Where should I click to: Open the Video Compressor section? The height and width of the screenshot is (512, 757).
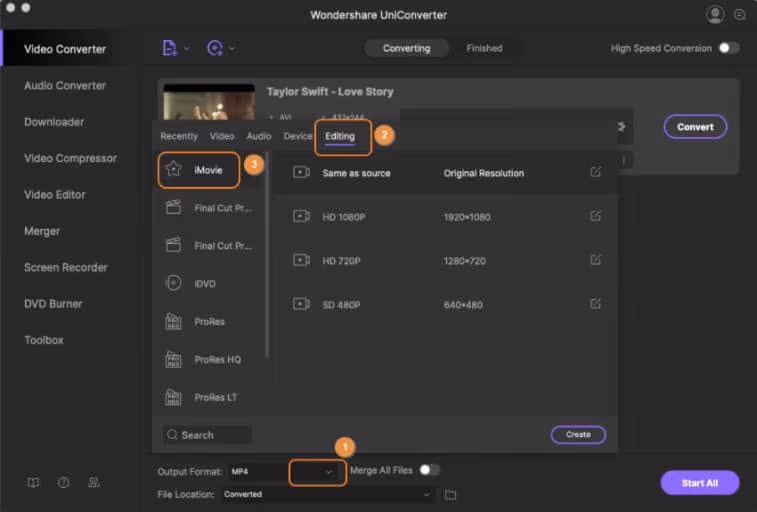tap(70, 158)
